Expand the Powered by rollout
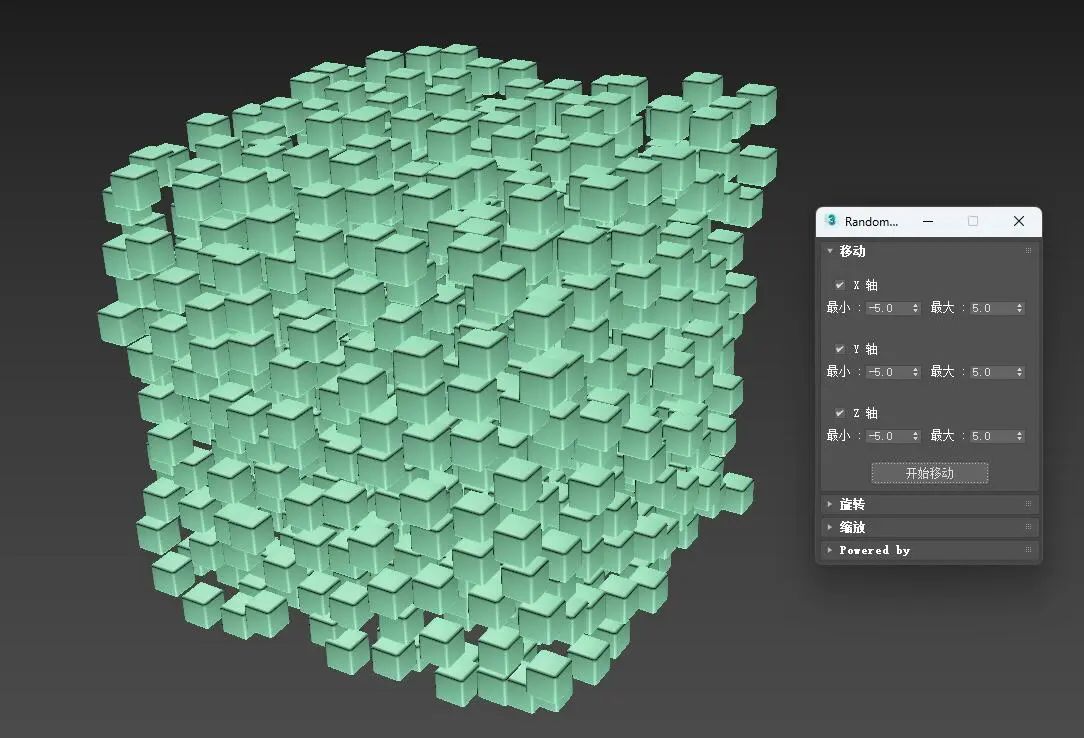The width and height of the screenshot is (1084, 738). [x=830, y=550]
